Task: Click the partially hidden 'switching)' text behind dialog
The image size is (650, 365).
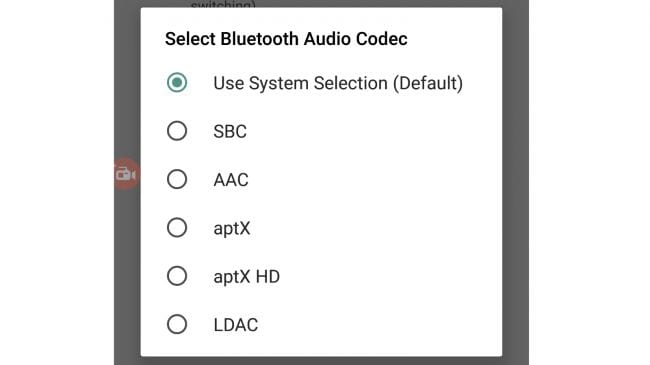Action: (223, 4)
